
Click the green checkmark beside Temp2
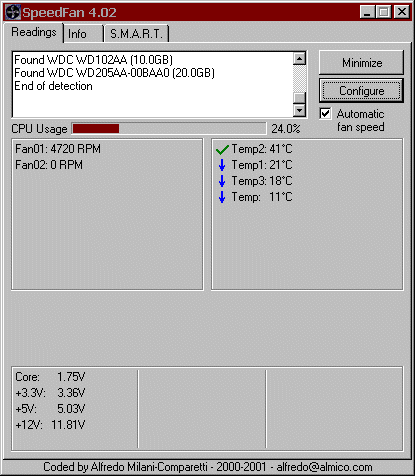(x=222, y=150)
